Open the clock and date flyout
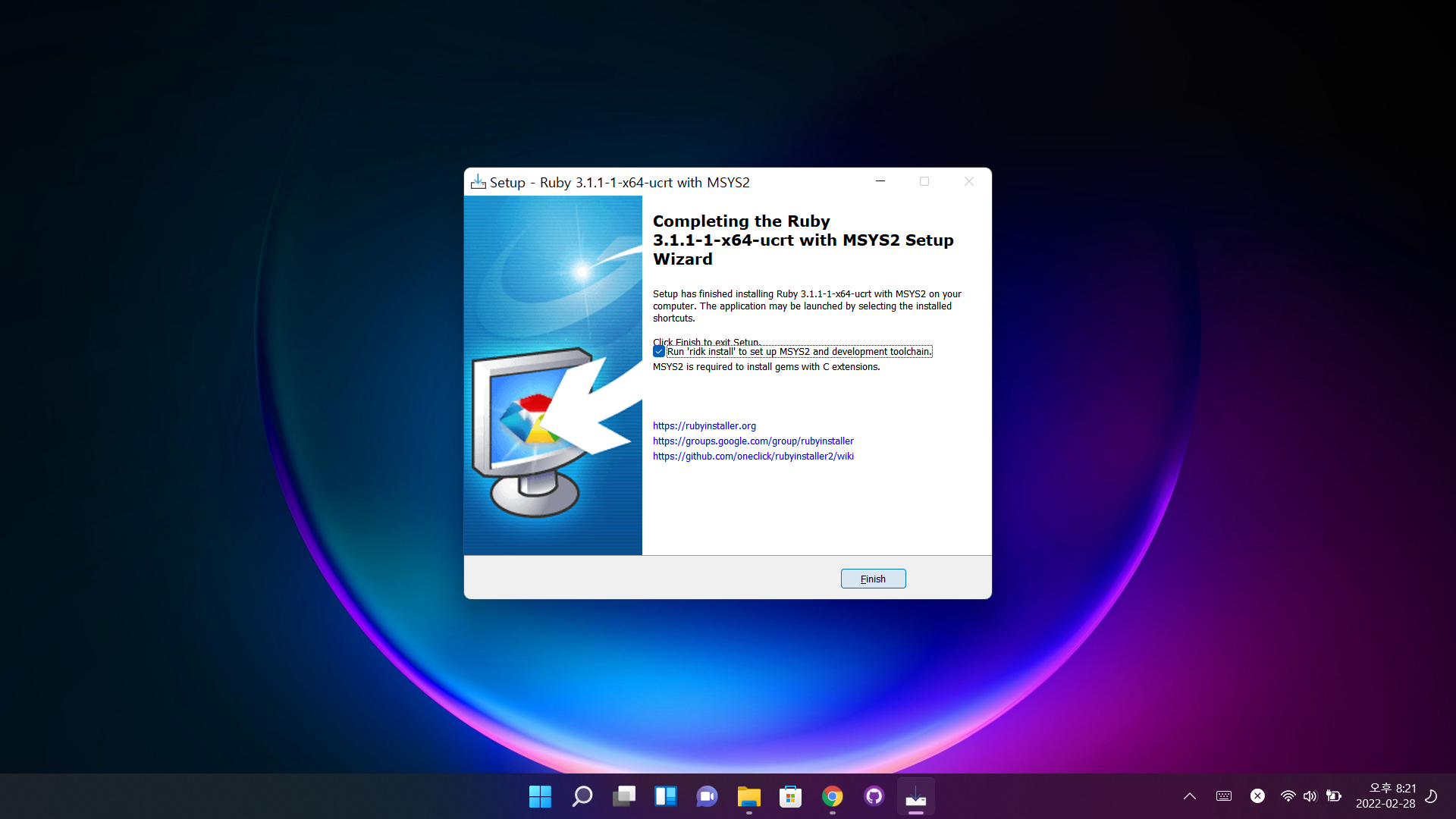The image size is (1456, 819). coord(1385,796)
